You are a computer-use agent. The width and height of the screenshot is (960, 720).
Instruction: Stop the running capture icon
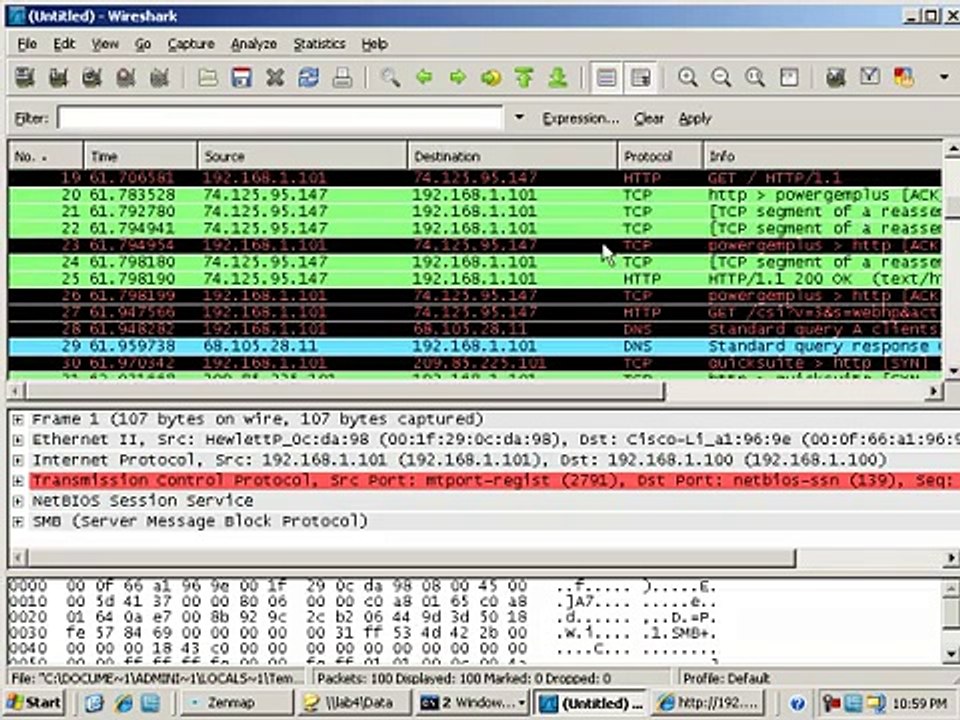click(x=126, y=78)
